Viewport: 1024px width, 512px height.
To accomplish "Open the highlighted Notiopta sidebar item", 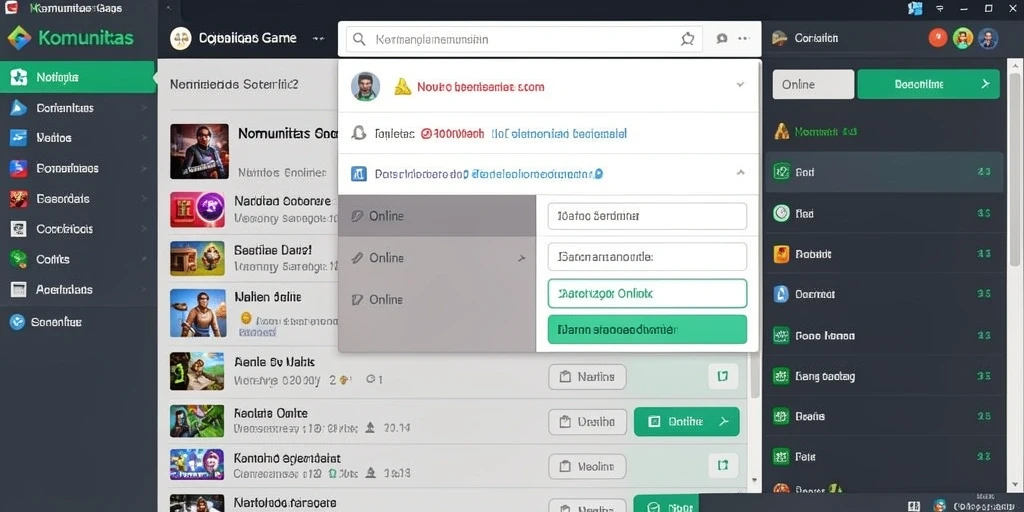I will 78,77.
